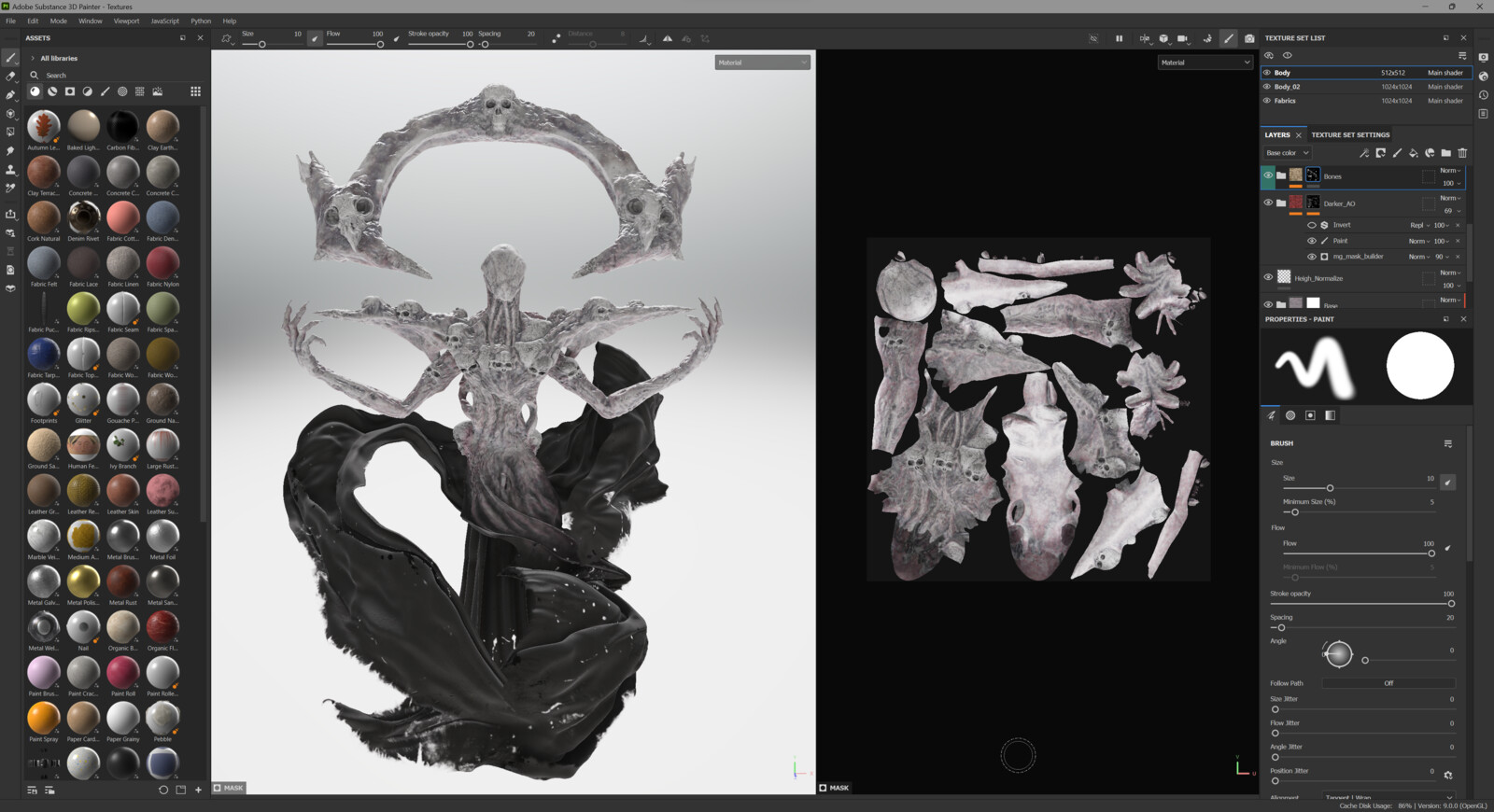This screenshot has width=1494, height=812.
Task: Click the symmetry icon in top toolbar
Action: click(x=668, y=38)
